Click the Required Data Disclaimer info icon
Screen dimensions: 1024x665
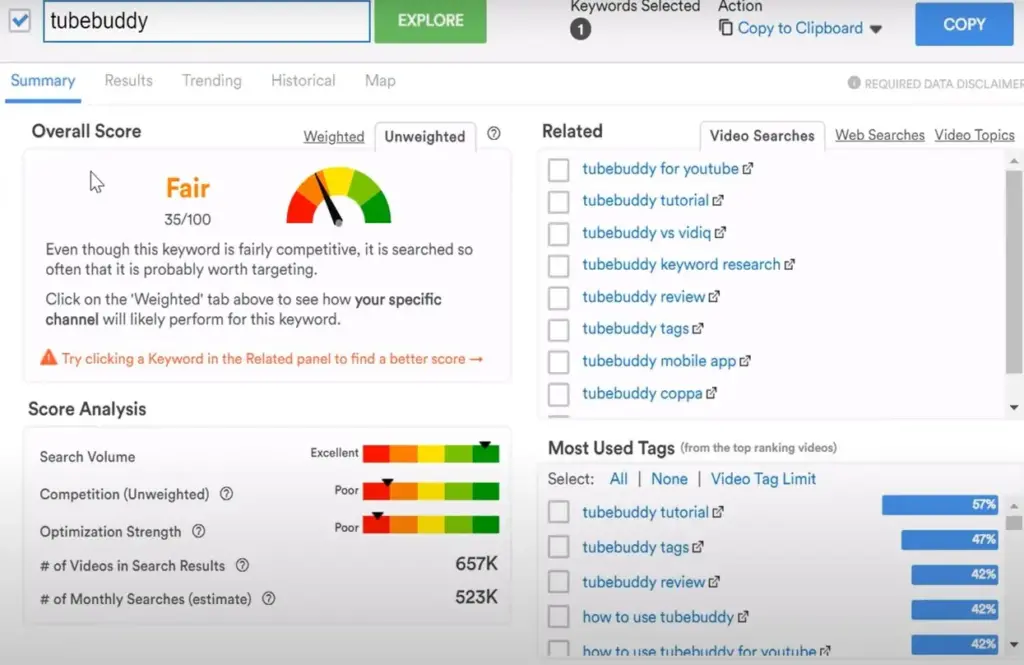coord(854,83)
